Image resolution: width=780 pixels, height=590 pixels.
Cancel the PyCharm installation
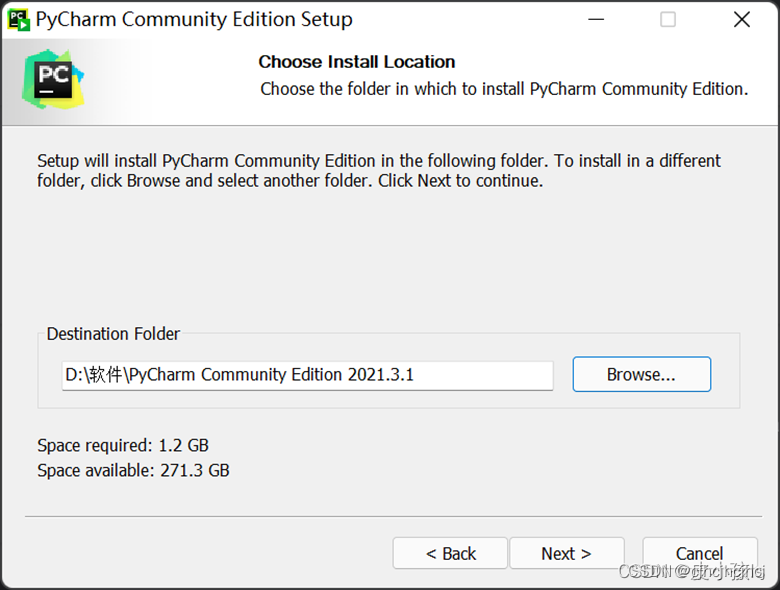[699, 553]
